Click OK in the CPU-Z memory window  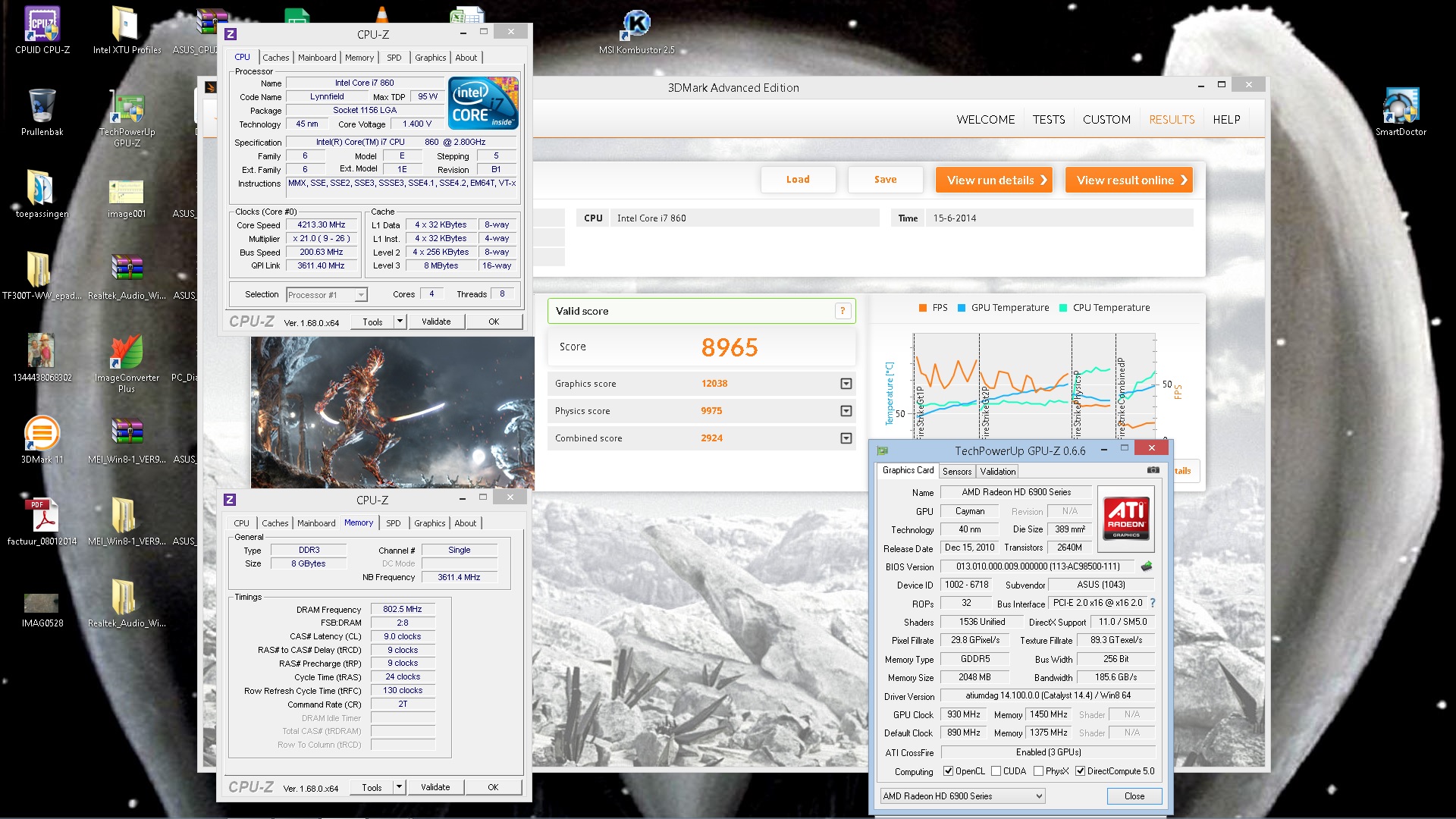click(x=493, y=787)
